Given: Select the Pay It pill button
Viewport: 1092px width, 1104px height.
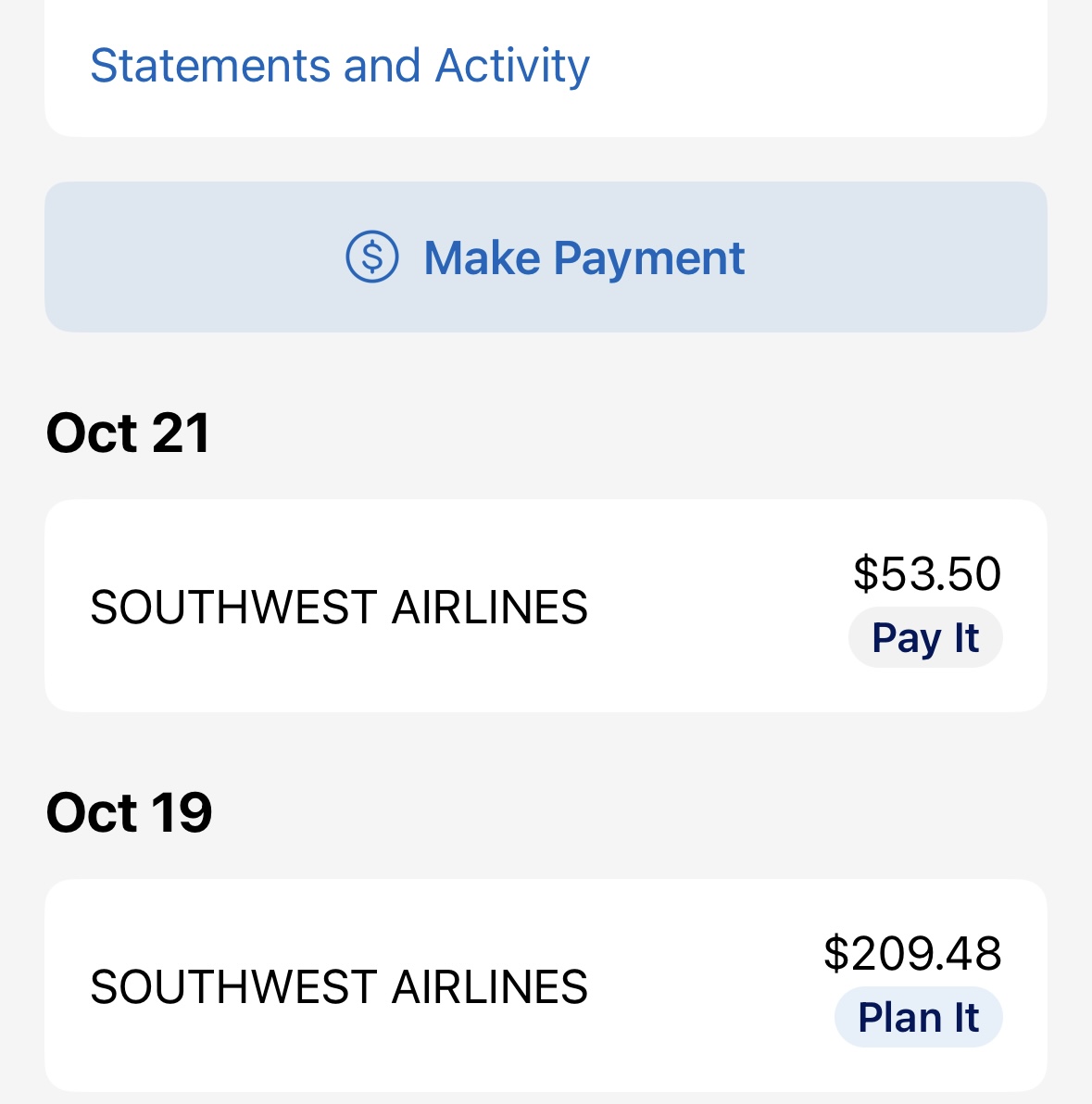Looking at the screenshot, I should click(925, 637).
